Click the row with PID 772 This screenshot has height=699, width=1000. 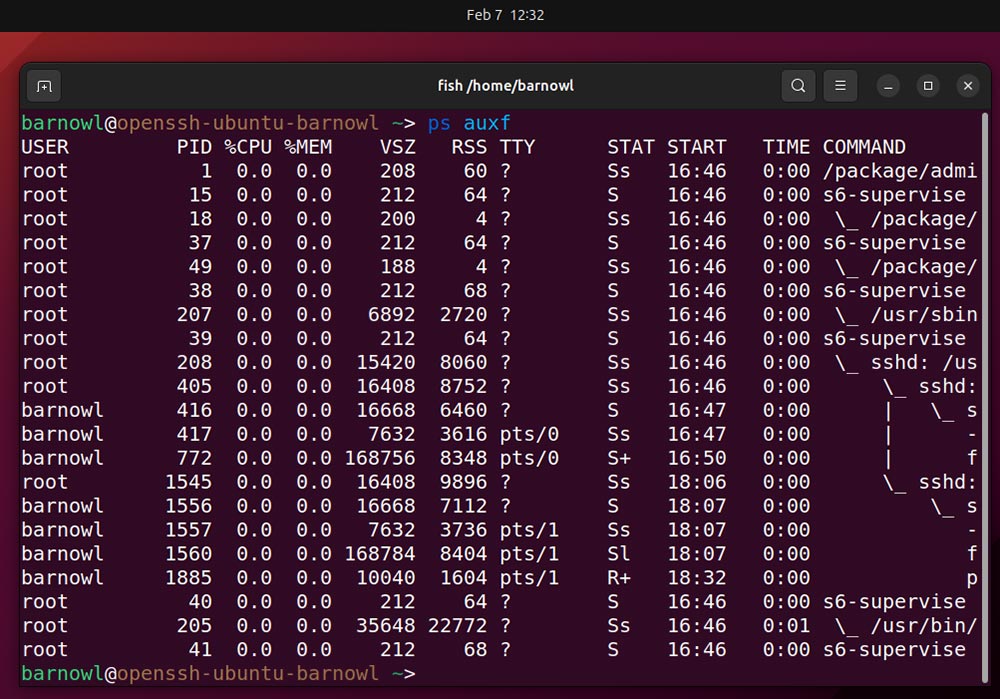tap(499, 458)
